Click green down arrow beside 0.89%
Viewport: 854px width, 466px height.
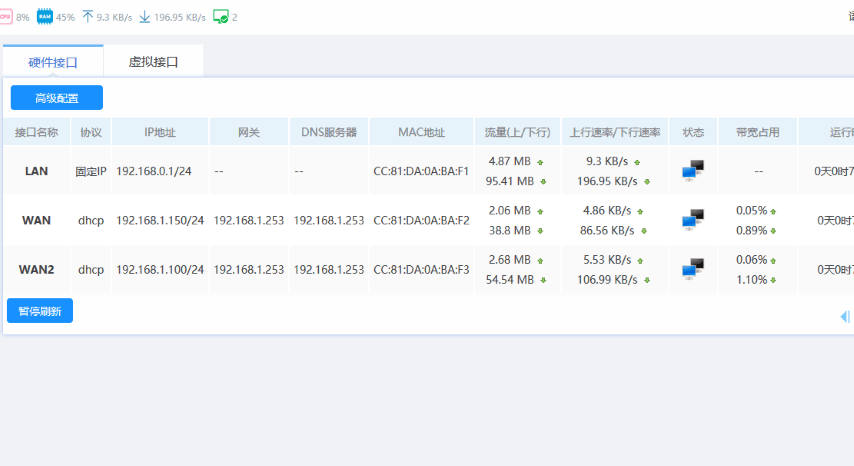[773, 231]
